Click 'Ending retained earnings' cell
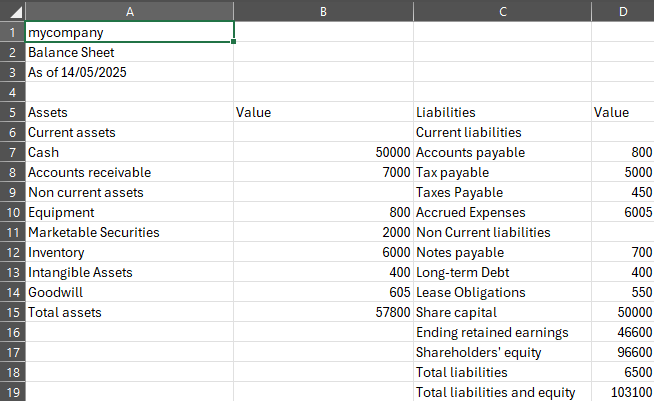The image size is (654, 401). pos(503,333)
